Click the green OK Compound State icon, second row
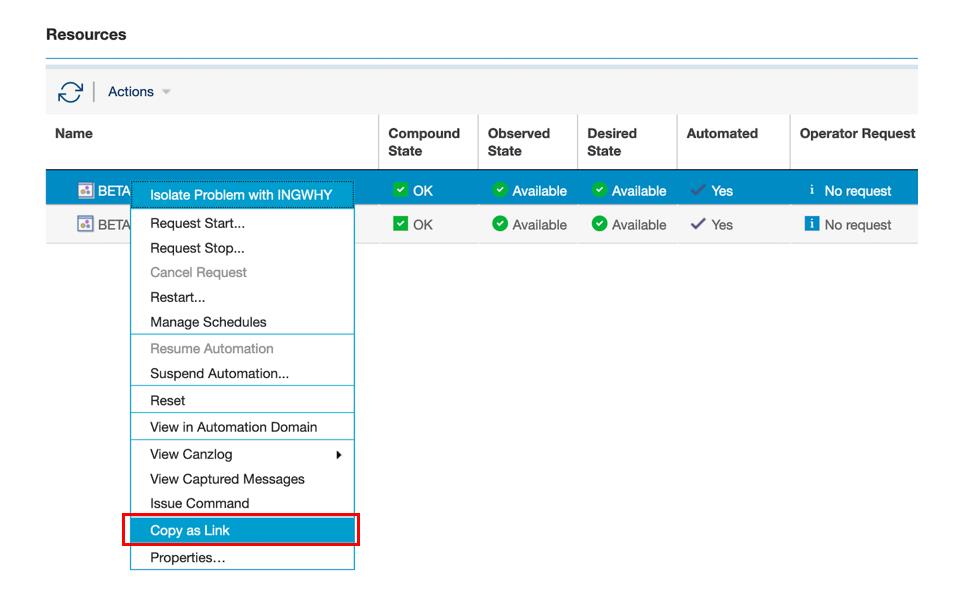Image resolution: width=968 pixels, height=594 pixels. click(401, 224)
